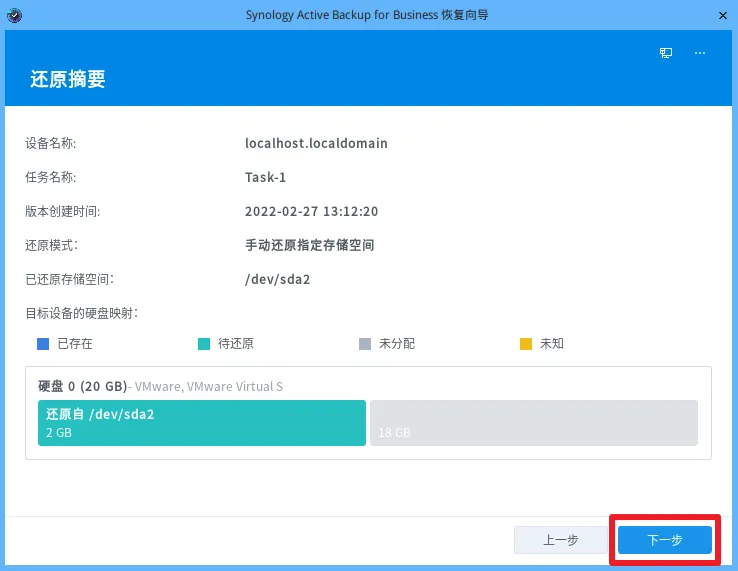Click version time 2022-02-27 13:12:20
The width and height of the screenshot is (738, 571).
(x=312, y=211)
